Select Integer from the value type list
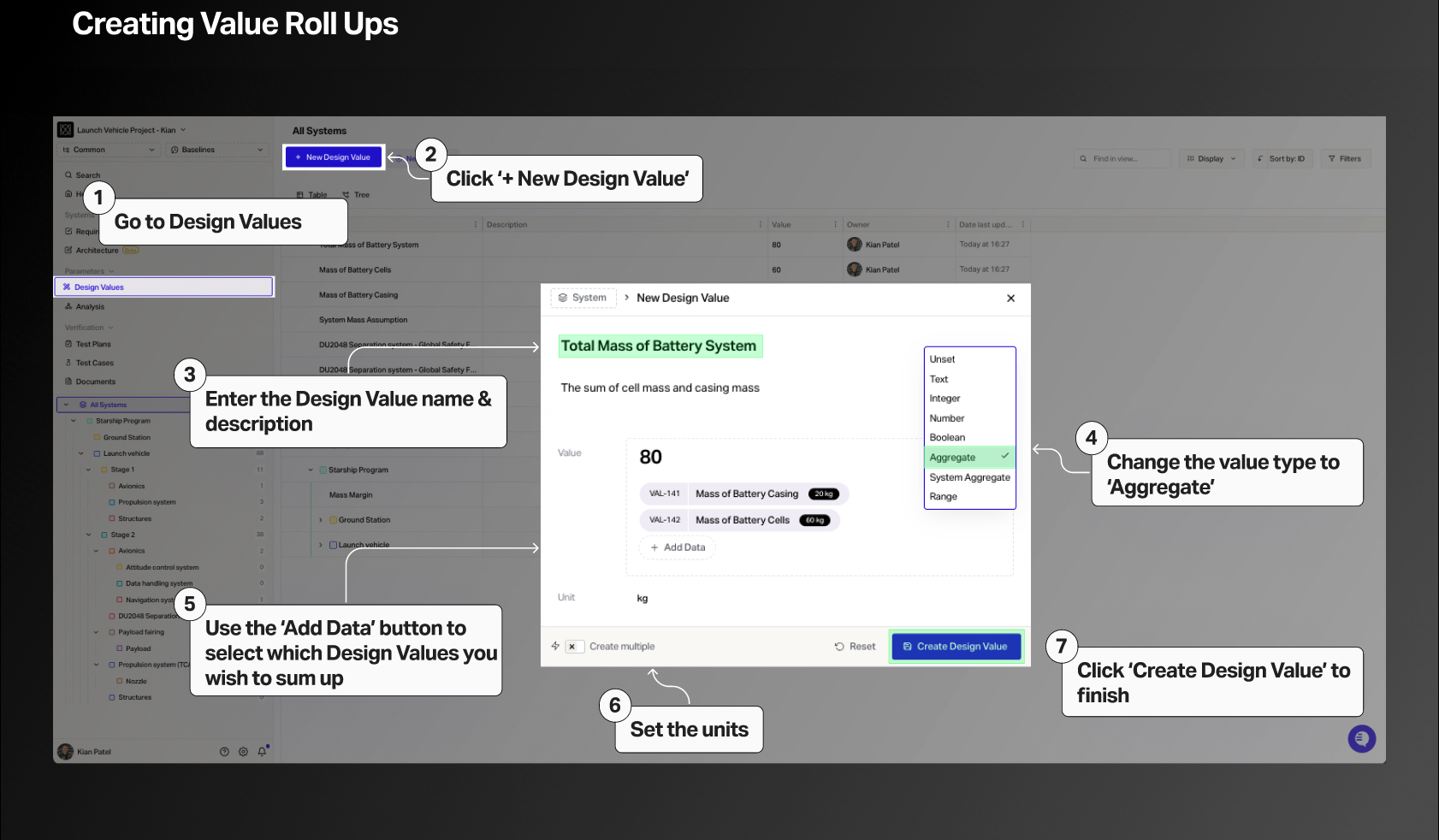This screenshot has height=840, width=1439. tap(969, 399)
